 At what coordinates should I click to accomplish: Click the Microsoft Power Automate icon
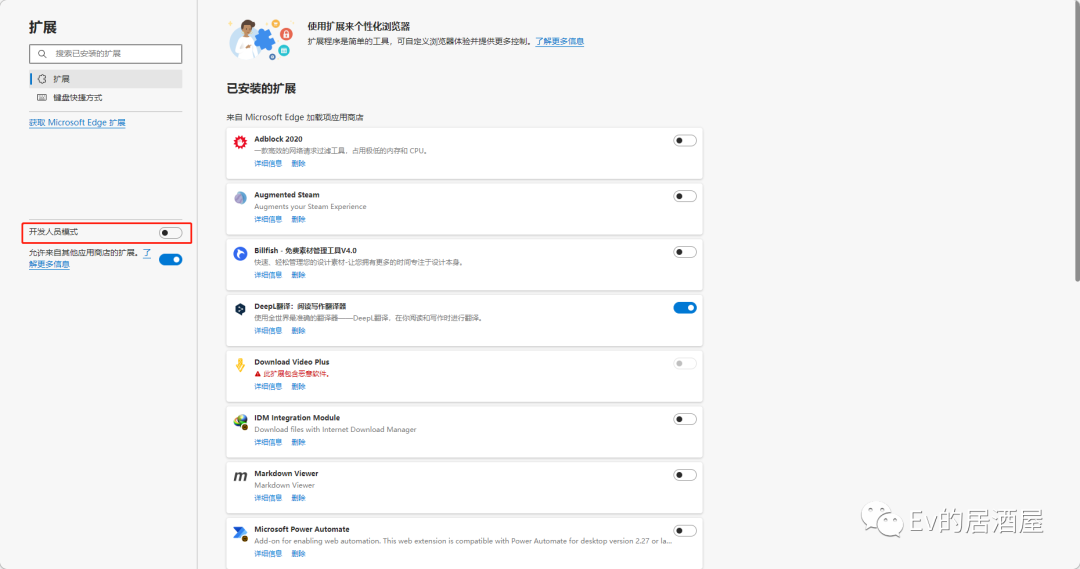tap(240, 533)
